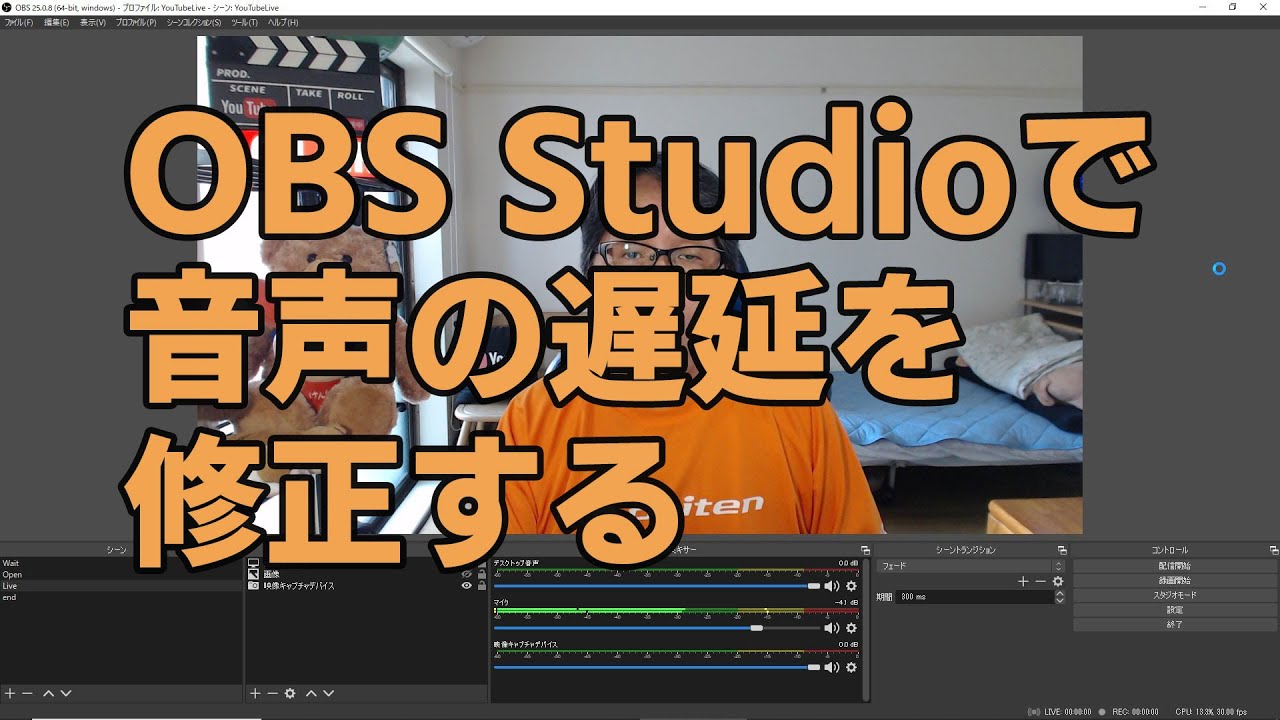Image resolution: width=1280 pixels, height=720 pixels.
Task: Click 配信開始 to start streaming
Action: (1175, 566)
